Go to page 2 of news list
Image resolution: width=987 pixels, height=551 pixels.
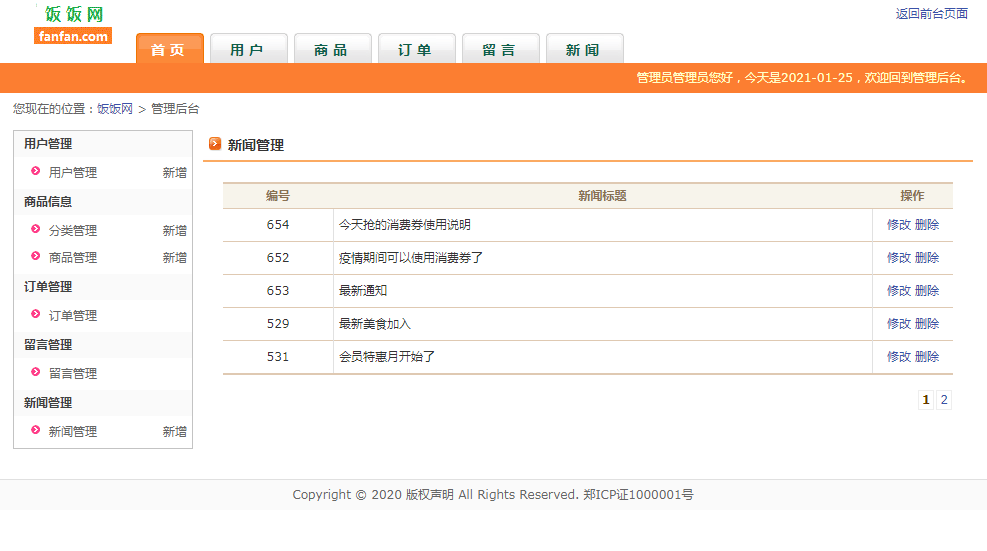944,400
